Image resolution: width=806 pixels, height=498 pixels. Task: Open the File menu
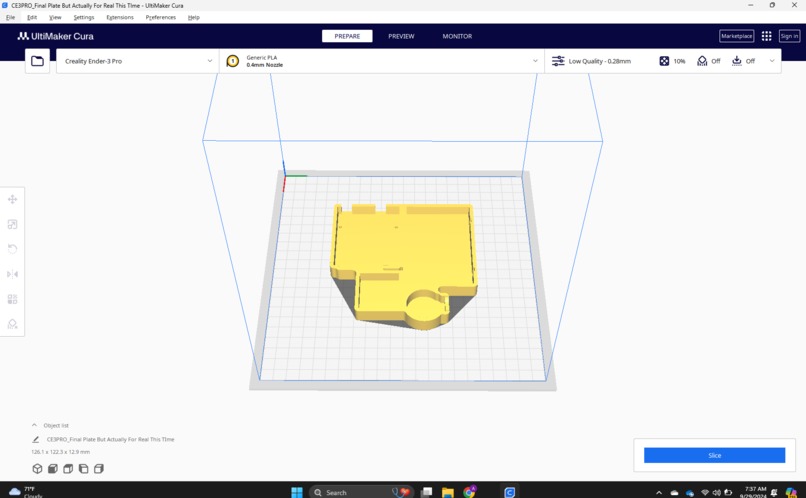coord(10,17)
